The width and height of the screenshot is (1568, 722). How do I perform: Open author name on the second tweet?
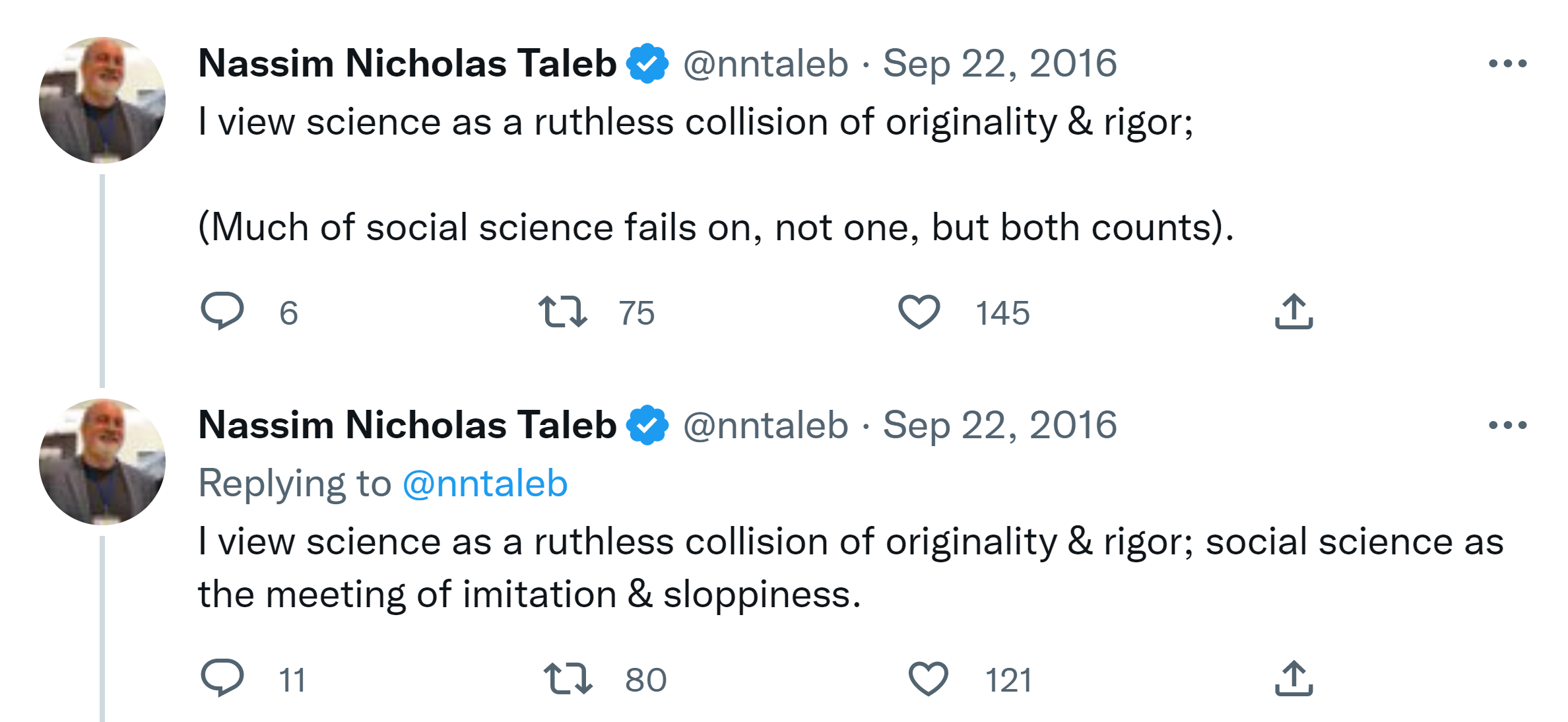[407, 425]
